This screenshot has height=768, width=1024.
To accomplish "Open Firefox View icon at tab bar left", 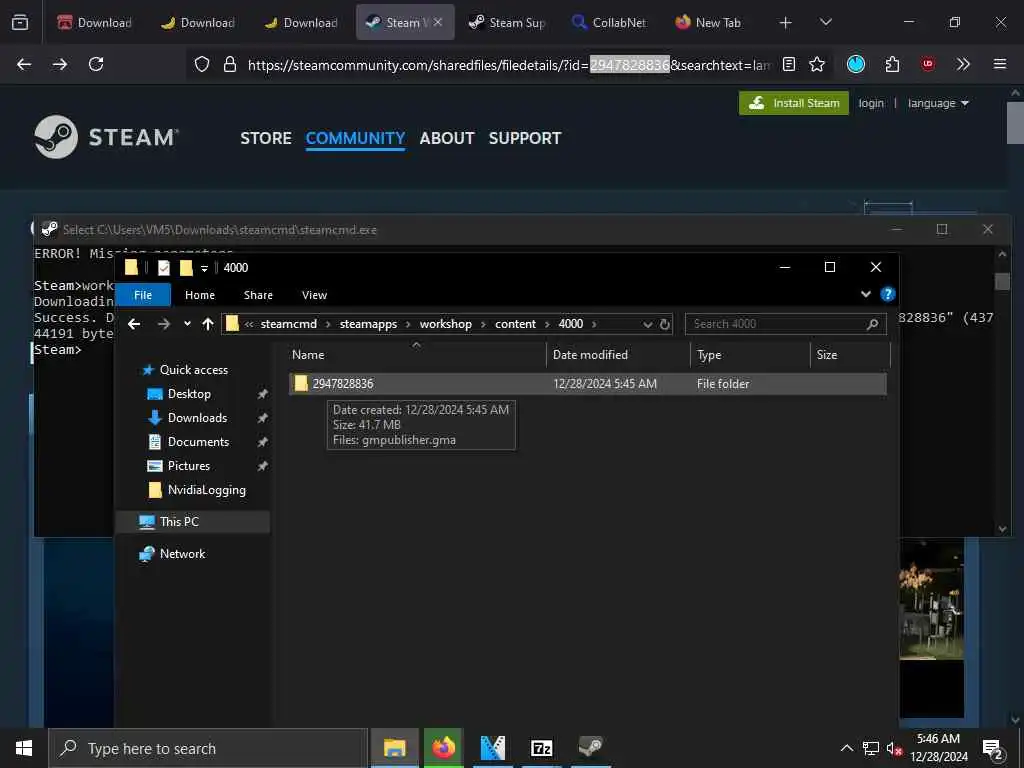I will coord(20,22).
